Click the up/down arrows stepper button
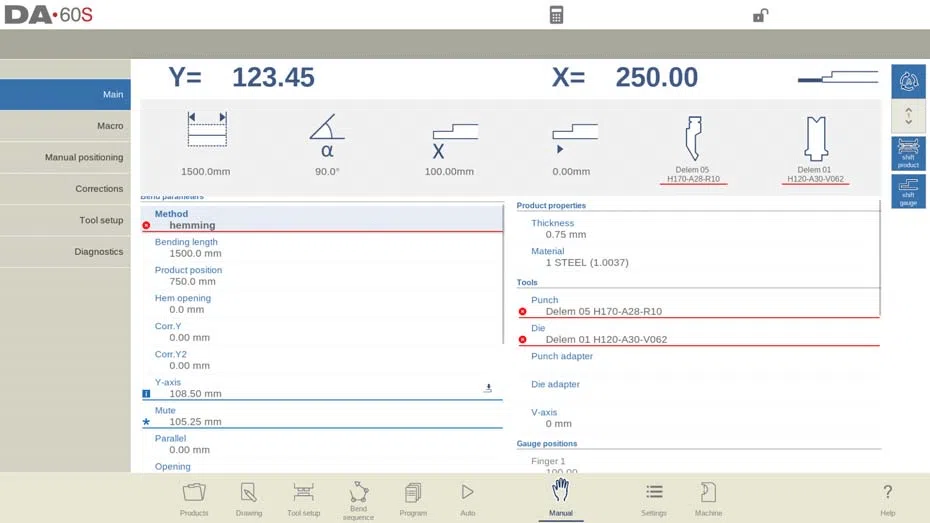The height and width of the screenshot is (523, 930). (x=908, y=116)
